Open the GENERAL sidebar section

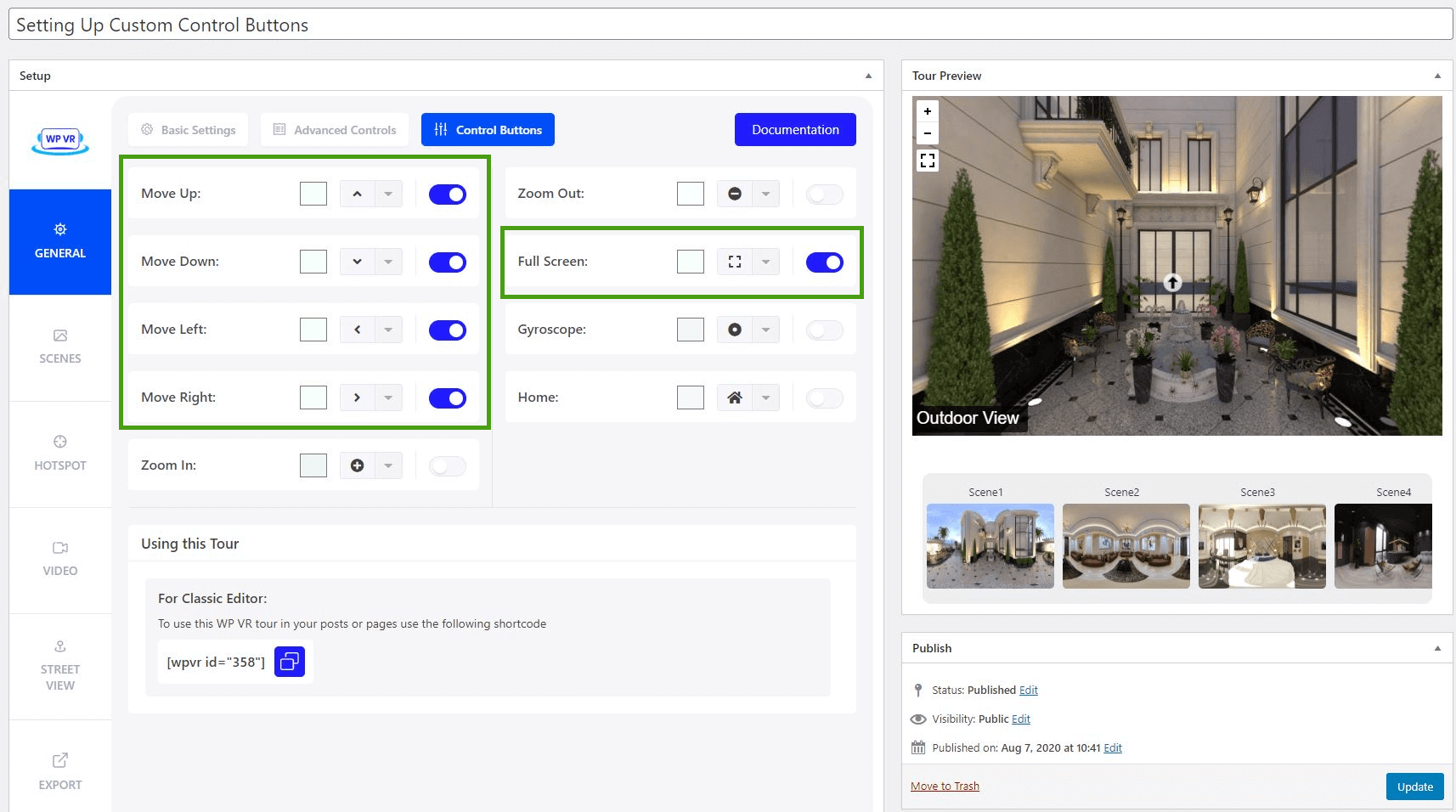point(60,242)
